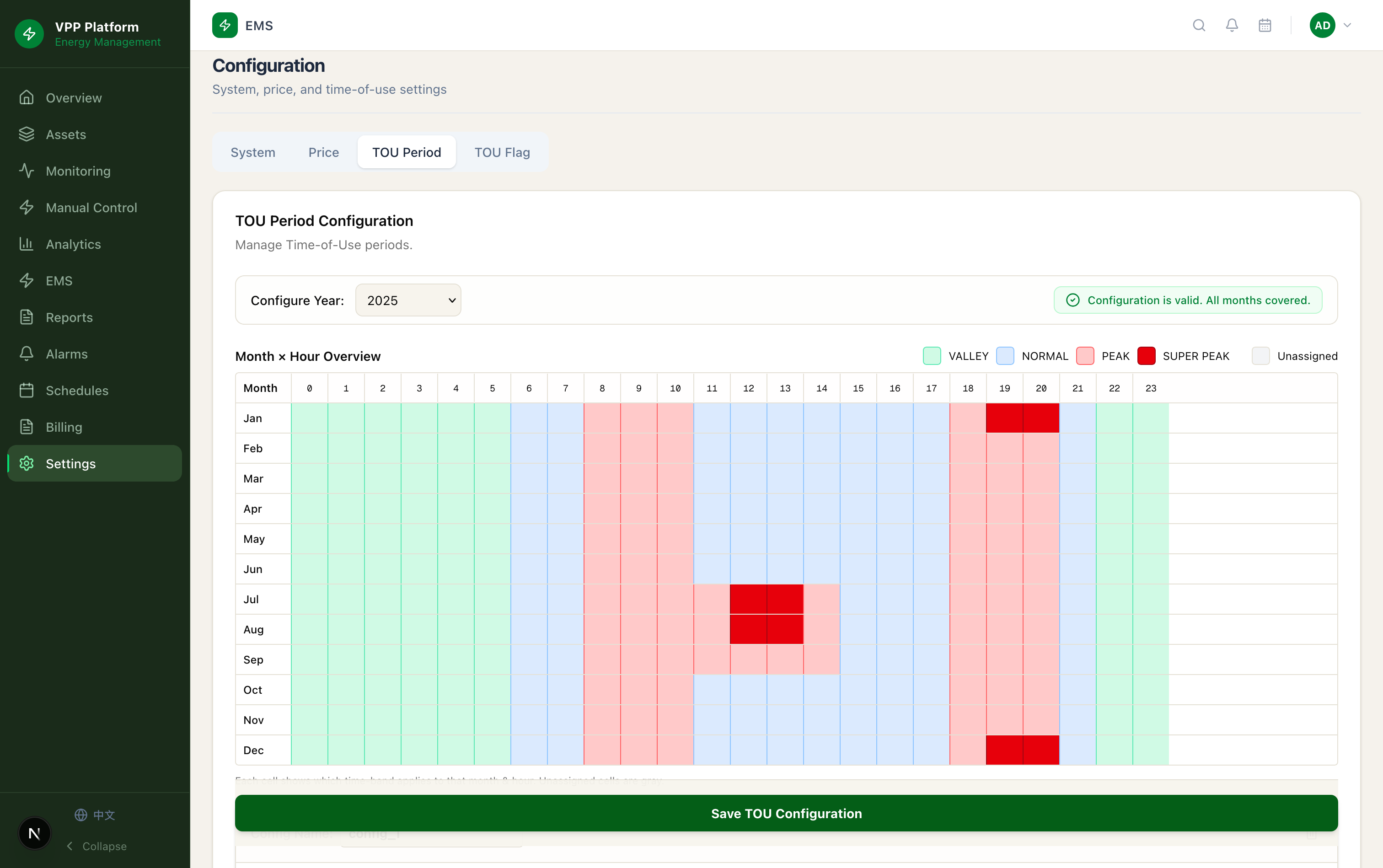1383x868 pixels.
Task: Click the AD user avatar
Action: pyautogui.click(x=1322, y=25)
